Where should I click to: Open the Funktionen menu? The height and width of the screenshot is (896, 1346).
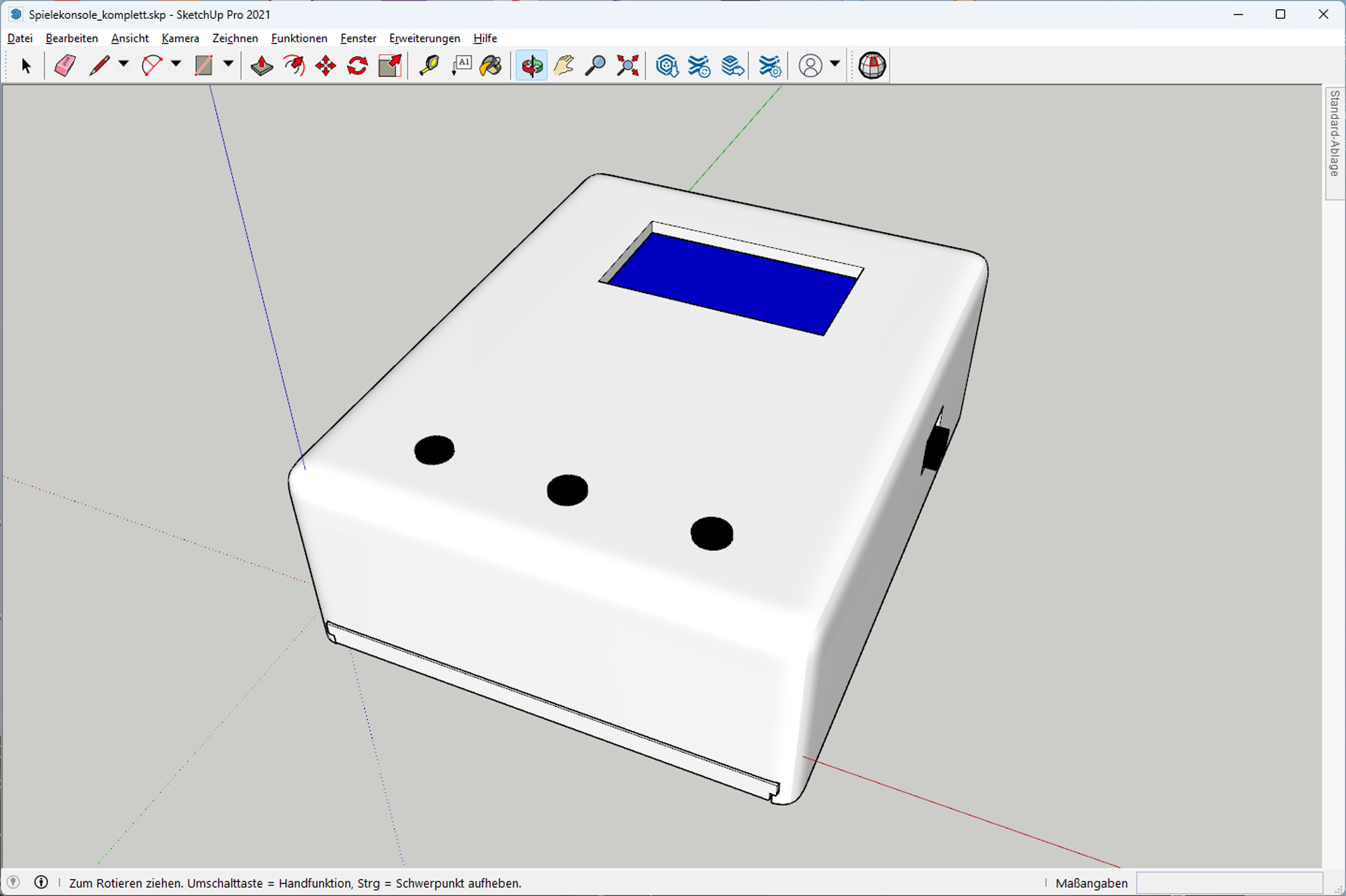click(x=299, y=39)
